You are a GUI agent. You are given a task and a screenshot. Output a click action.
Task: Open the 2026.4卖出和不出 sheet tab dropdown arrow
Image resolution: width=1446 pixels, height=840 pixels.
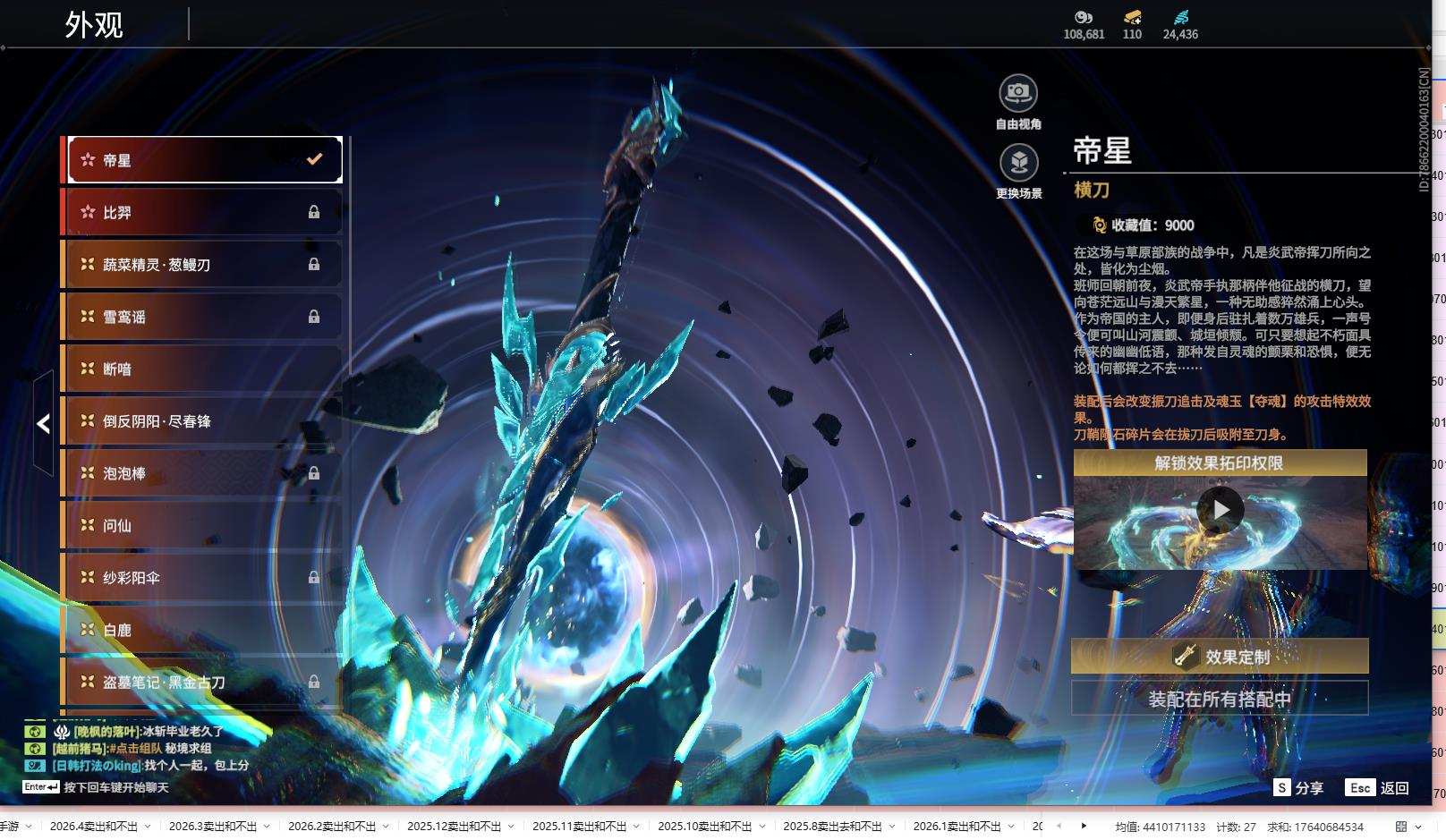(x=147, y=827)
